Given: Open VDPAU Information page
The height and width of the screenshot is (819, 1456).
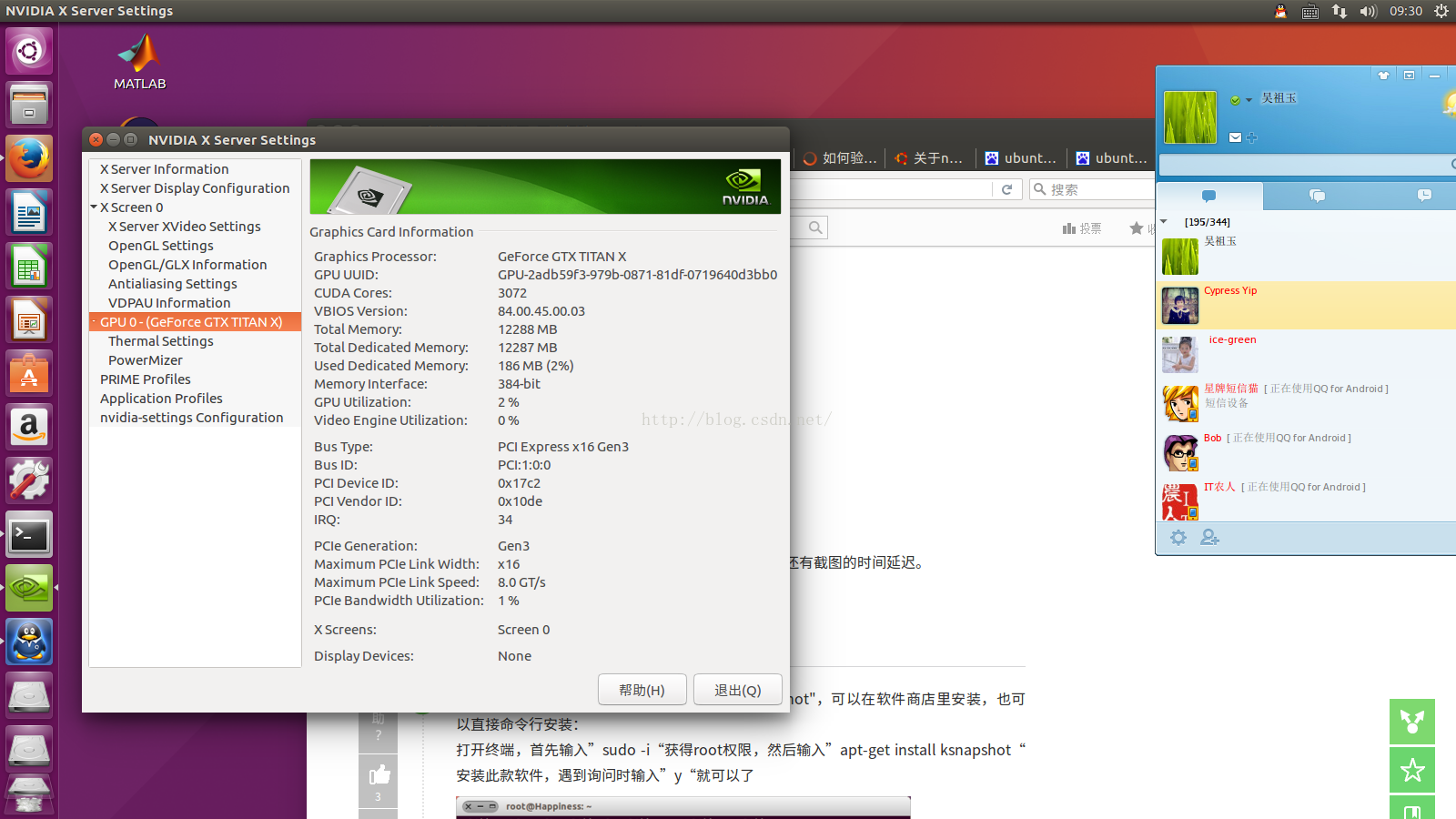Looking at the screenshot, I should [169, 303].
